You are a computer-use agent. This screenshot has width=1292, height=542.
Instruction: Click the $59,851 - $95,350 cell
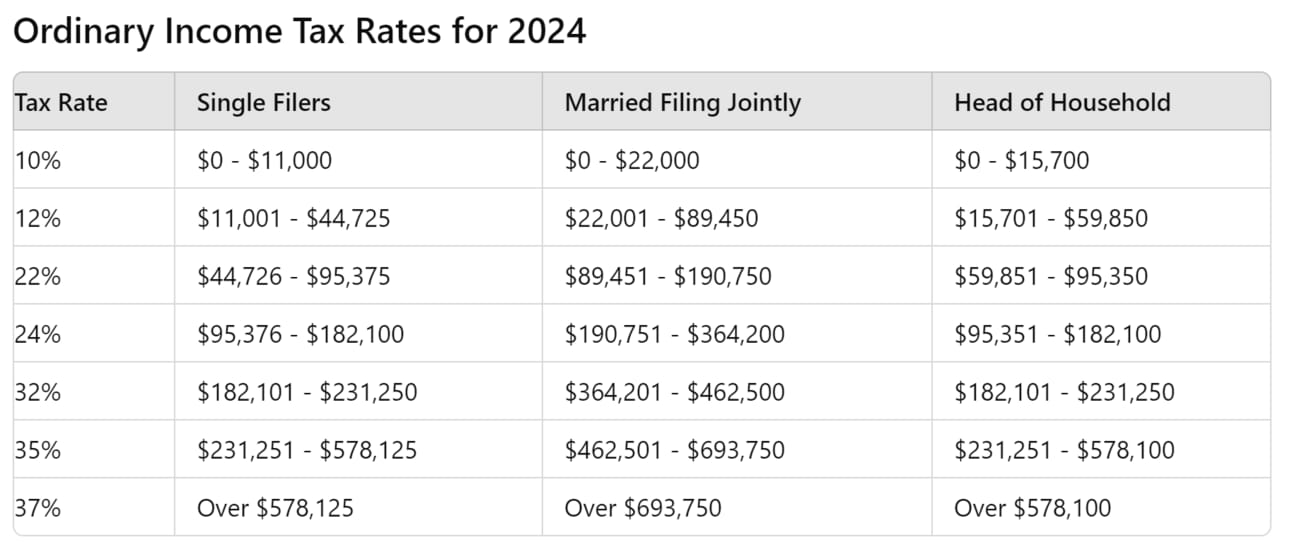click(x=1101, y=276)
